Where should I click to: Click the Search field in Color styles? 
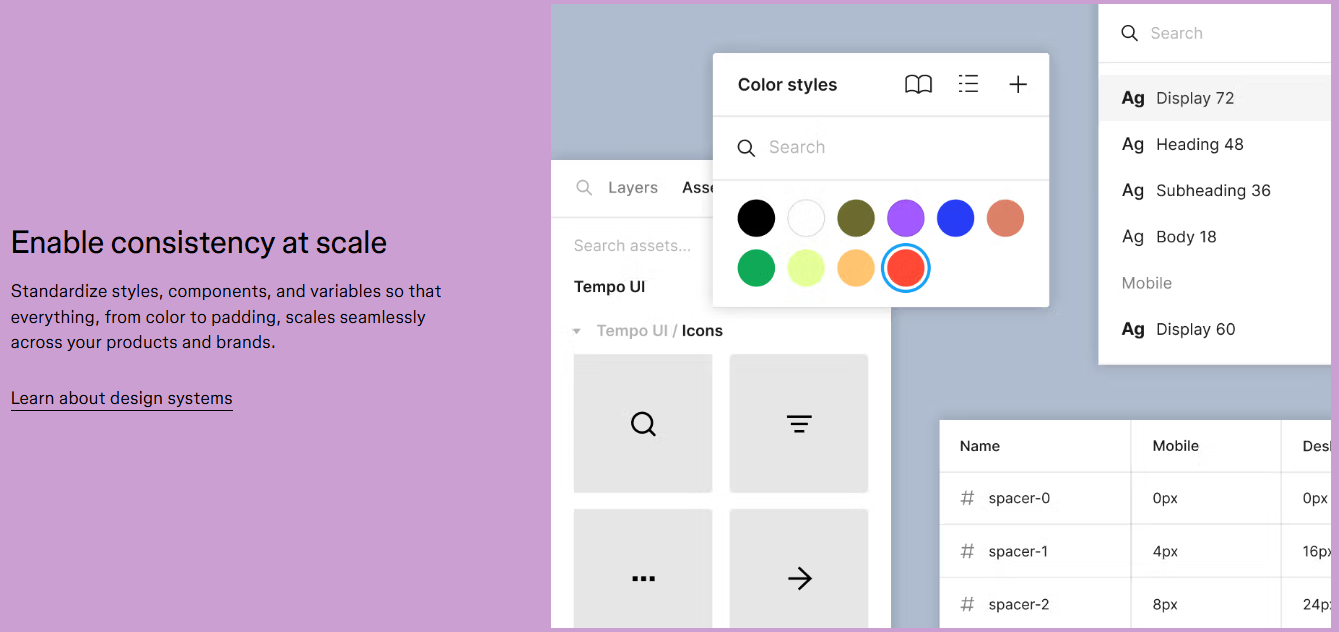click(880, 148)
